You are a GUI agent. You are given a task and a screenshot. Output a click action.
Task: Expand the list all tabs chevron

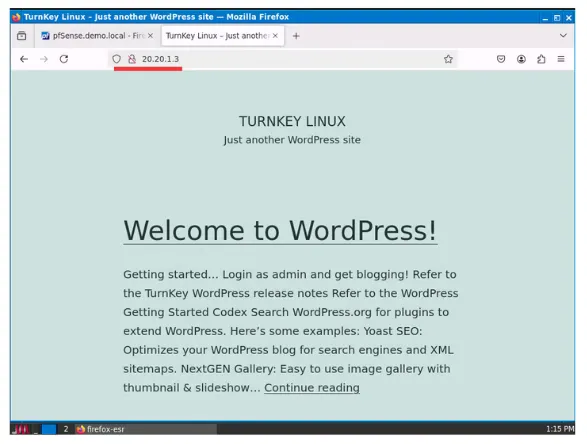563,36
